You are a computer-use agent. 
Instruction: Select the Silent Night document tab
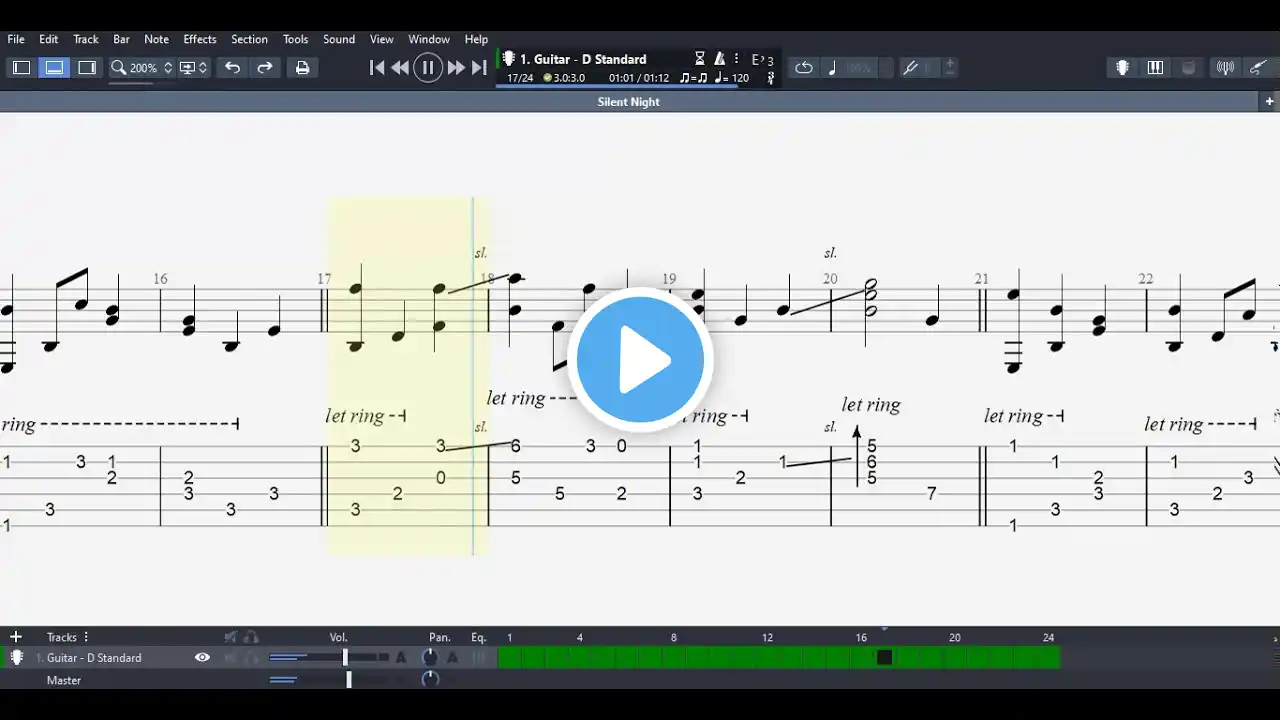[x=628, y=102]
